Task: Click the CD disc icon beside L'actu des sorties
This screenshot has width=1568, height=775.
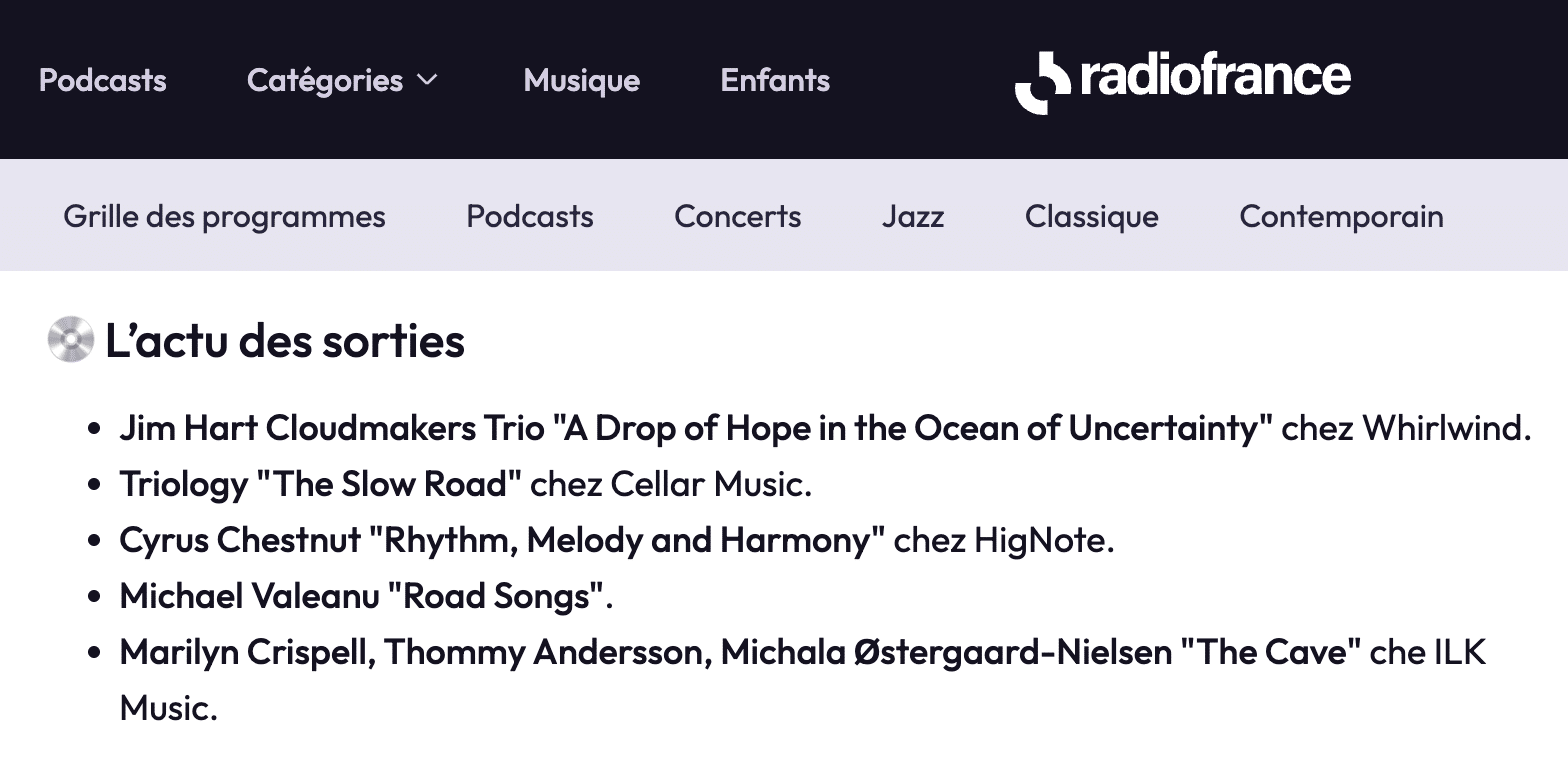Action: click(x=71, y=339)
